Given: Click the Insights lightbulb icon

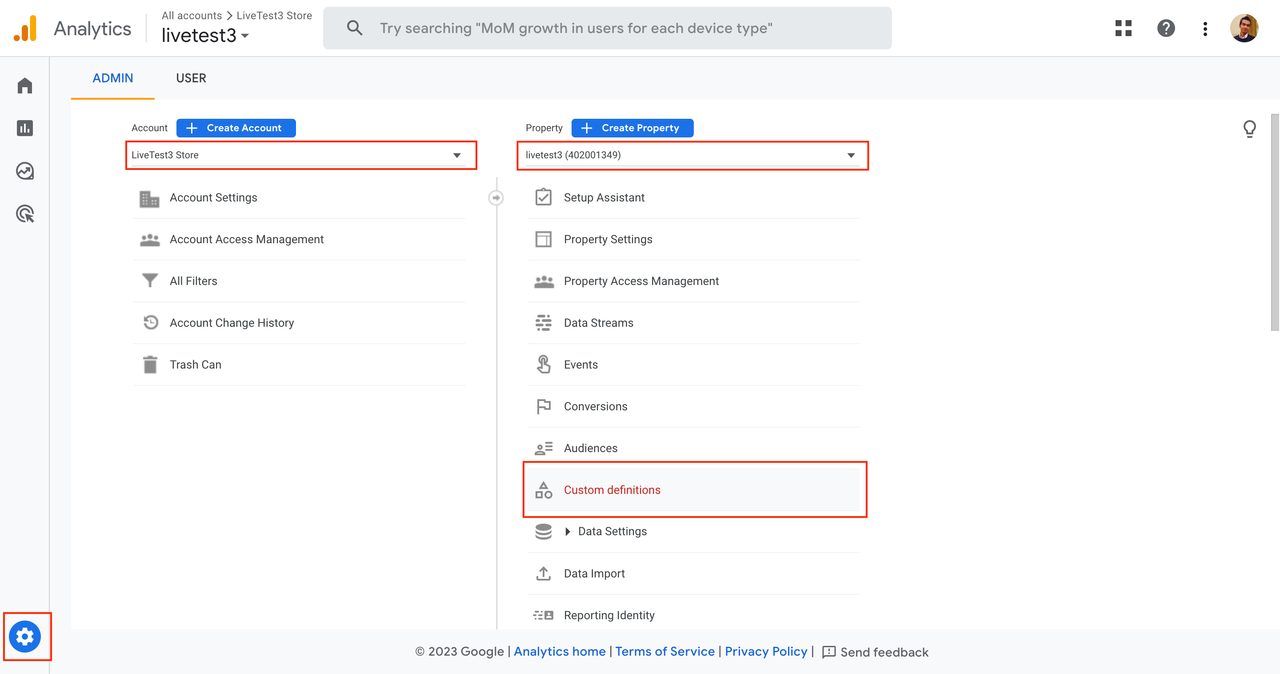Looking at the screenshot, I should pyautogui.click(x=1250, y=129).
